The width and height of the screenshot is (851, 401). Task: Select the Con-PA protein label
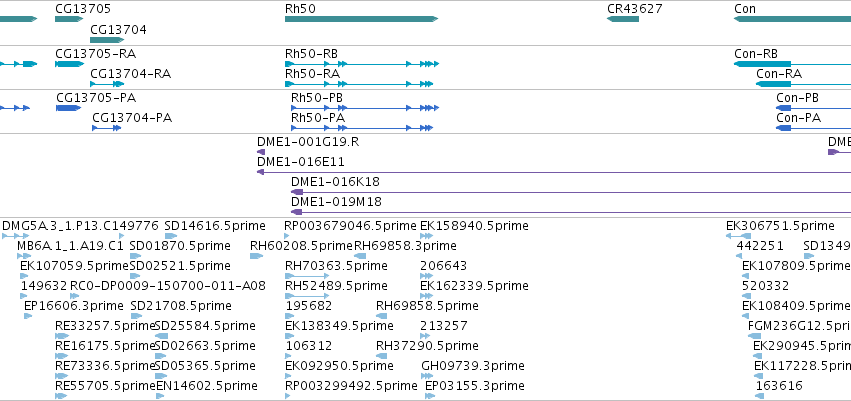click(798, 118)
